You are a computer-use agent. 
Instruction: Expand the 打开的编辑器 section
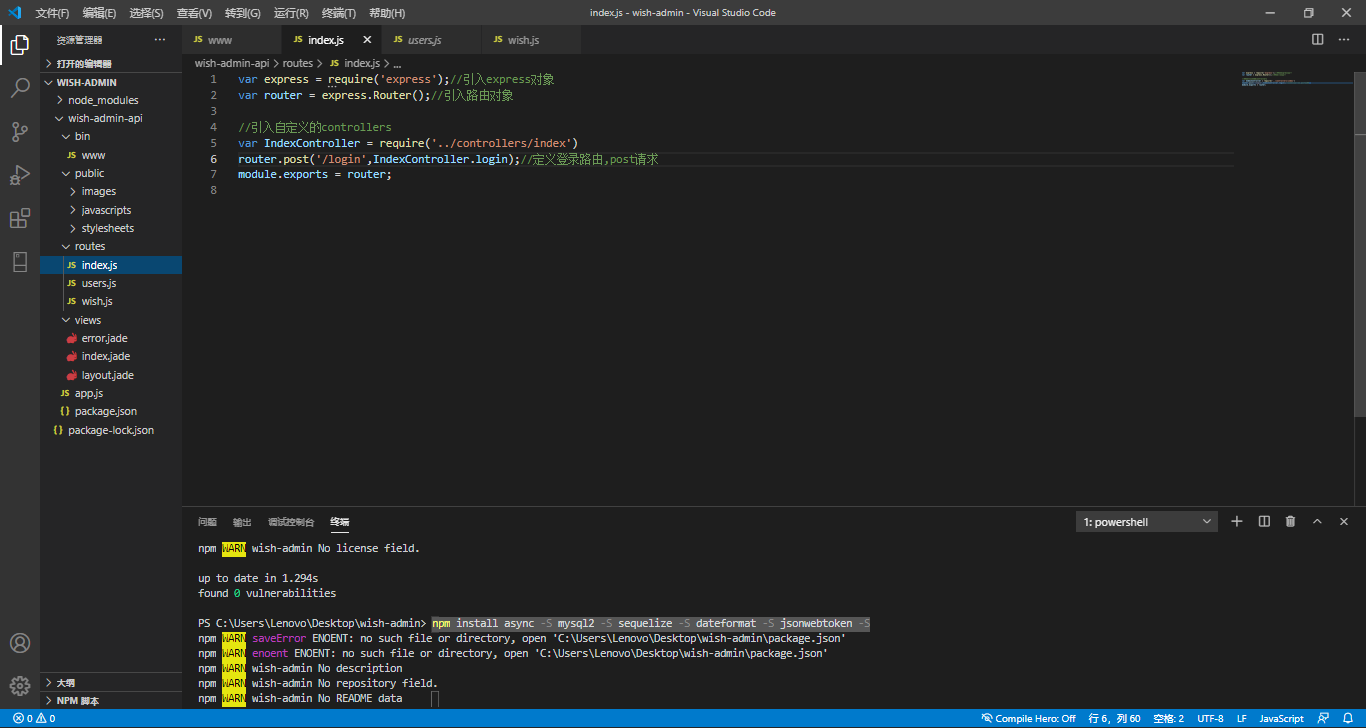111,63
